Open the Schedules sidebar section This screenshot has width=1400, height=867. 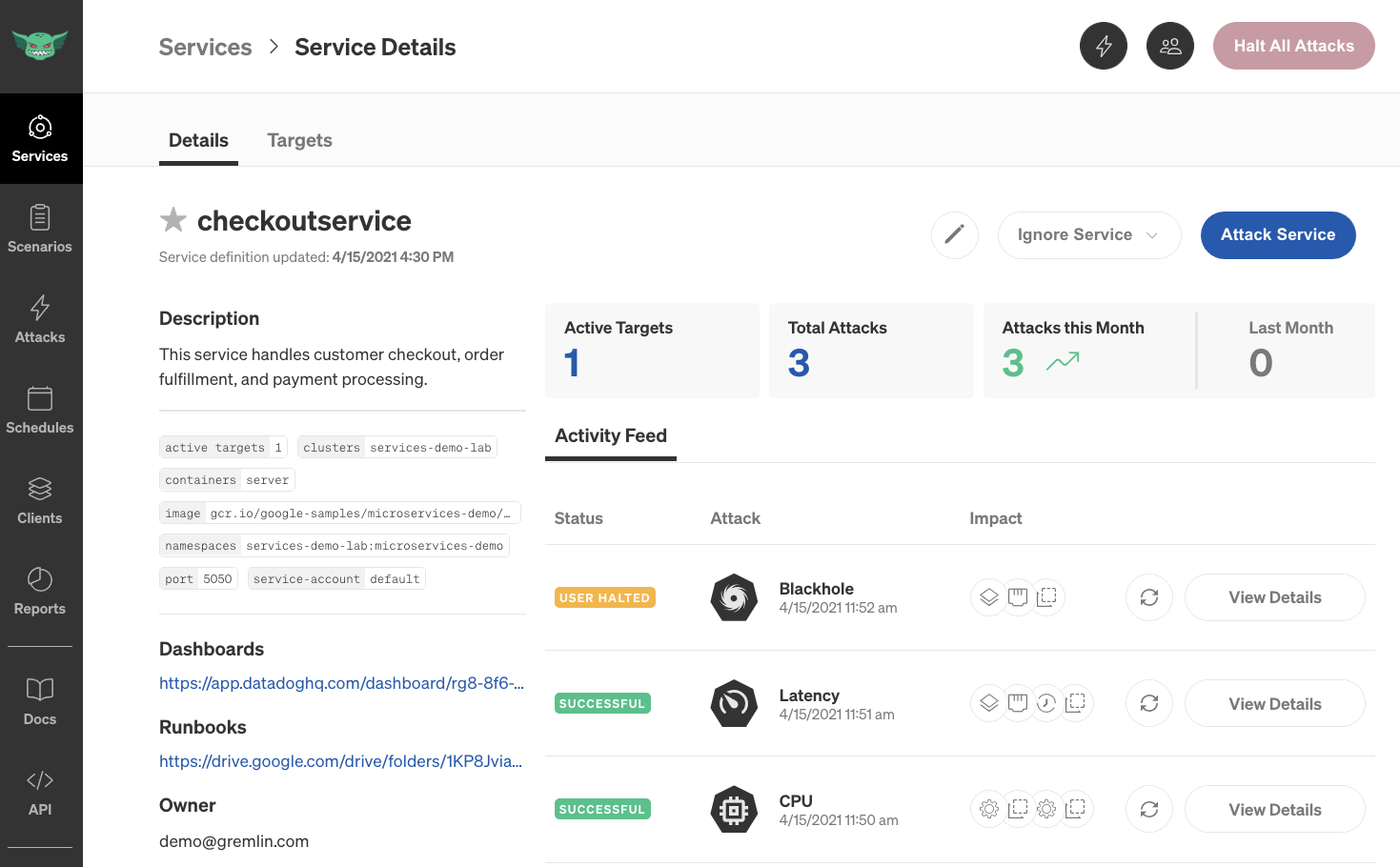[40, 411]
